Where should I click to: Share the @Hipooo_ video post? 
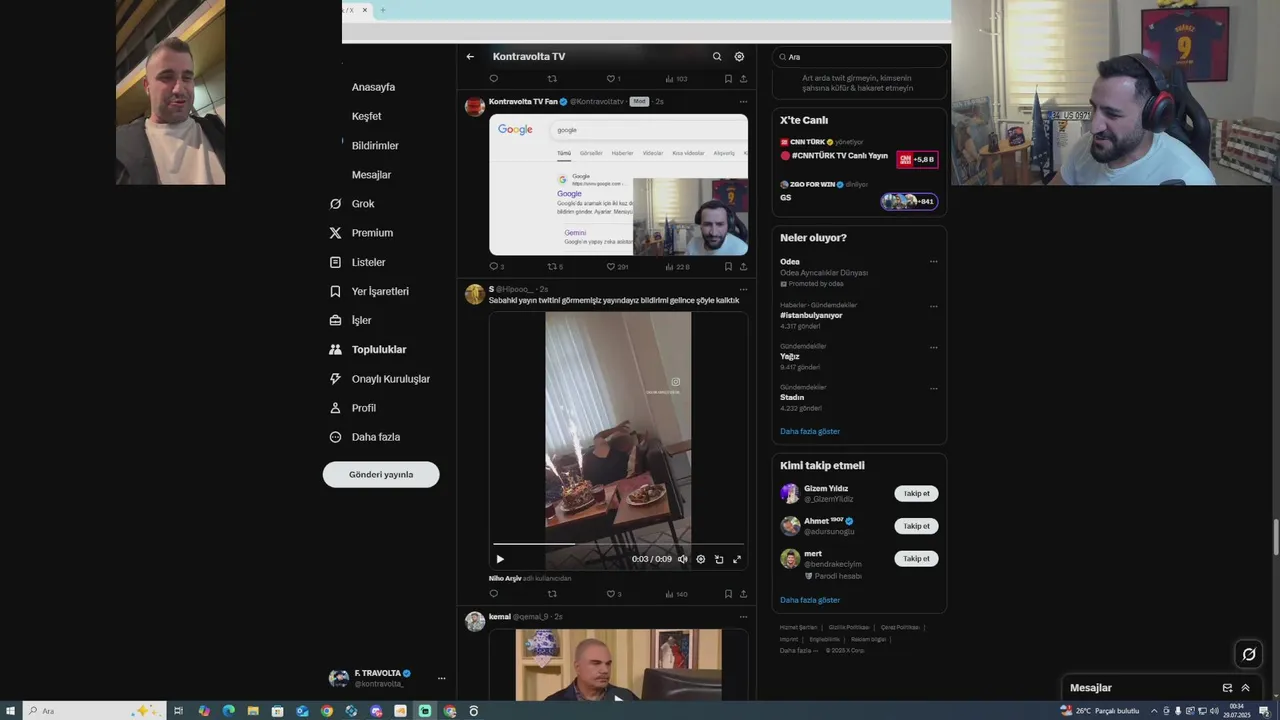tap(743, 594)
